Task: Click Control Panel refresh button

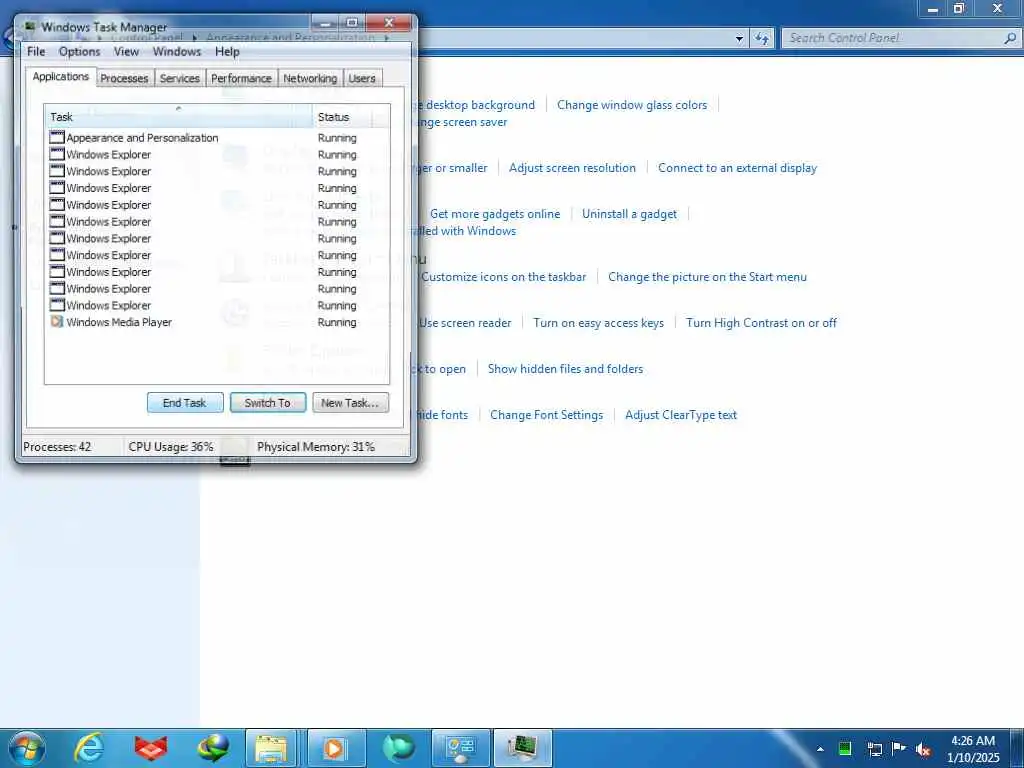Action: pyautogui.click(x=762, y=39)
